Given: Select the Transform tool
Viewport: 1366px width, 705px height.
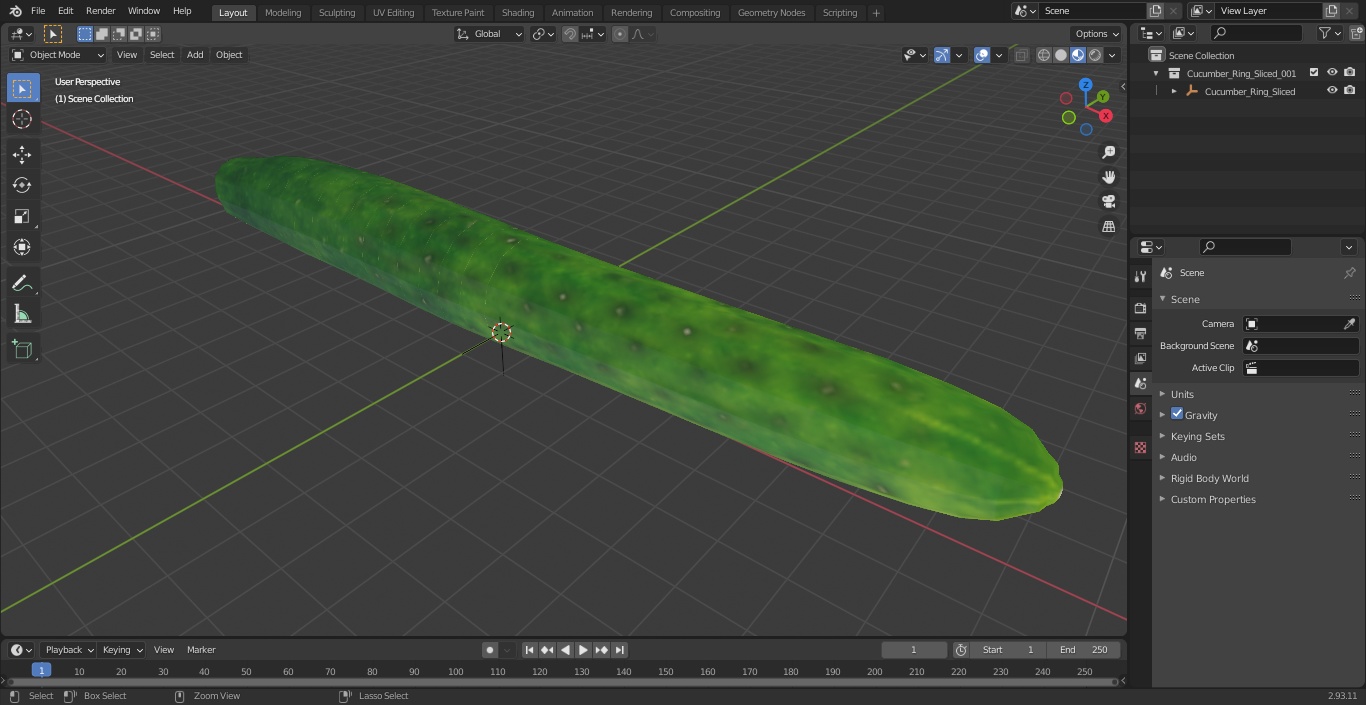Looking at the screenshot, I should pyautogui.click(x=22, y=247).
